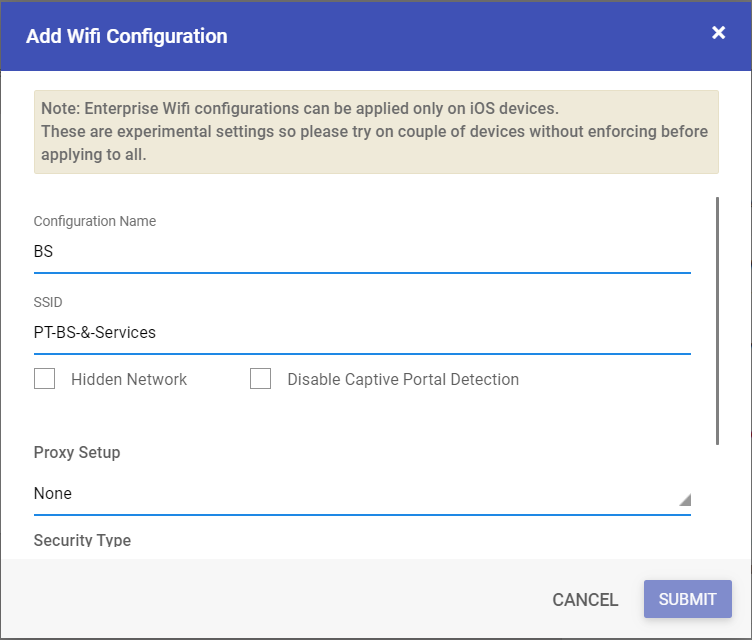Click the Security Type section label
The image size is (752, 640).
pyautogui.click(x=82, y=541)
